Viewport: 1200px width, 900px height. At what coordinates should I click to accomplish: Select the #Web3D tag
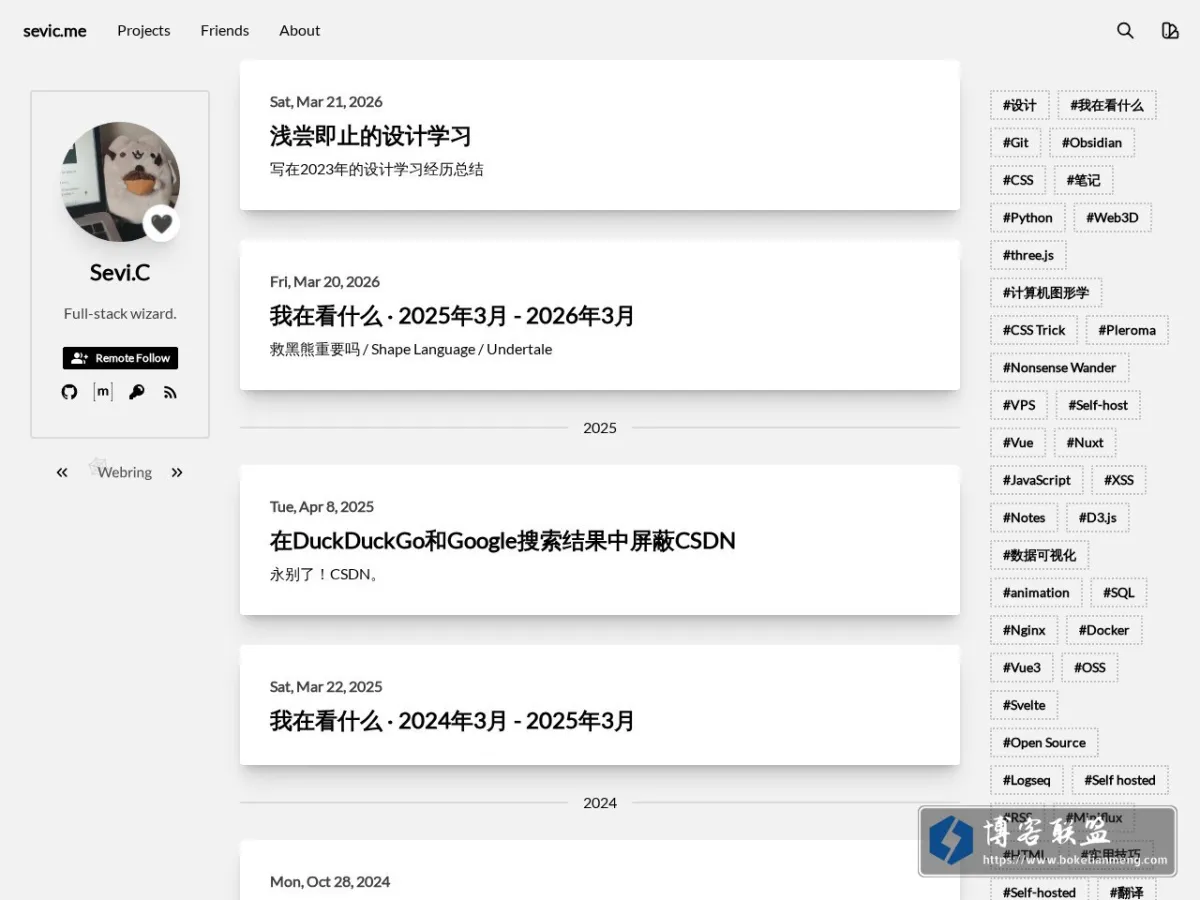(1112, 218)
